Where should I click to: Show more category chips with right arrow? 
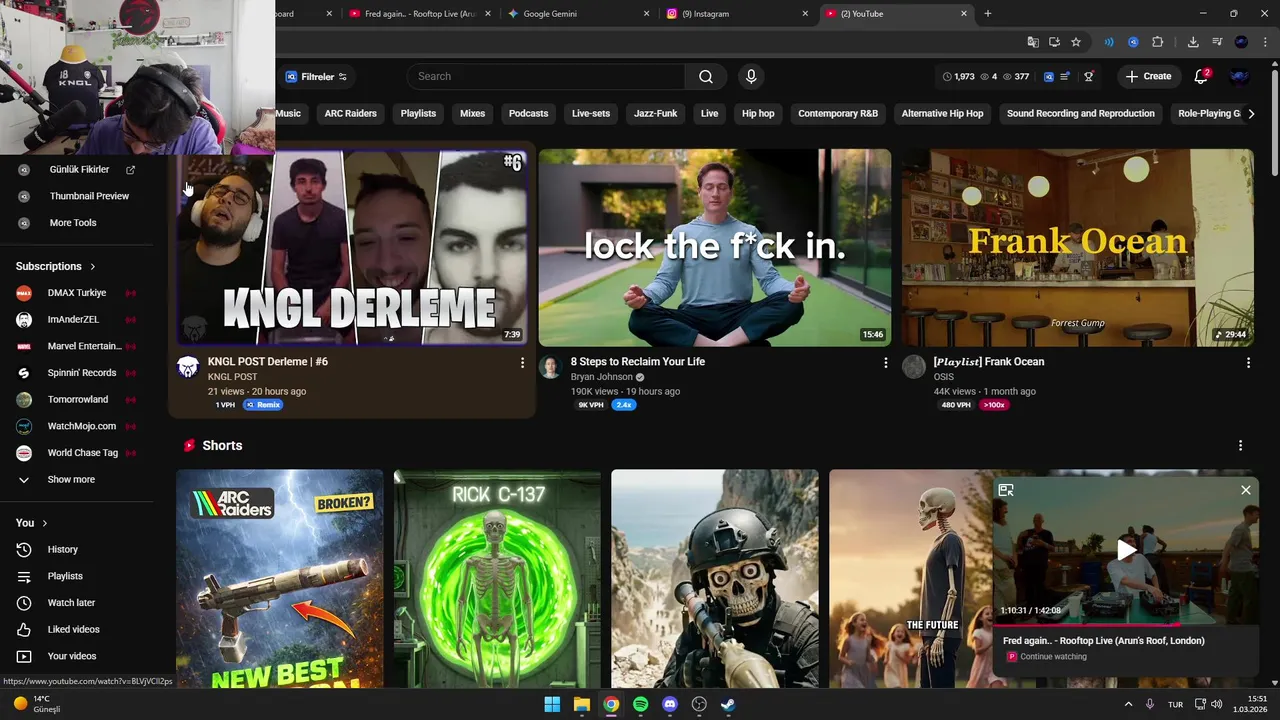pos(1250,113)
